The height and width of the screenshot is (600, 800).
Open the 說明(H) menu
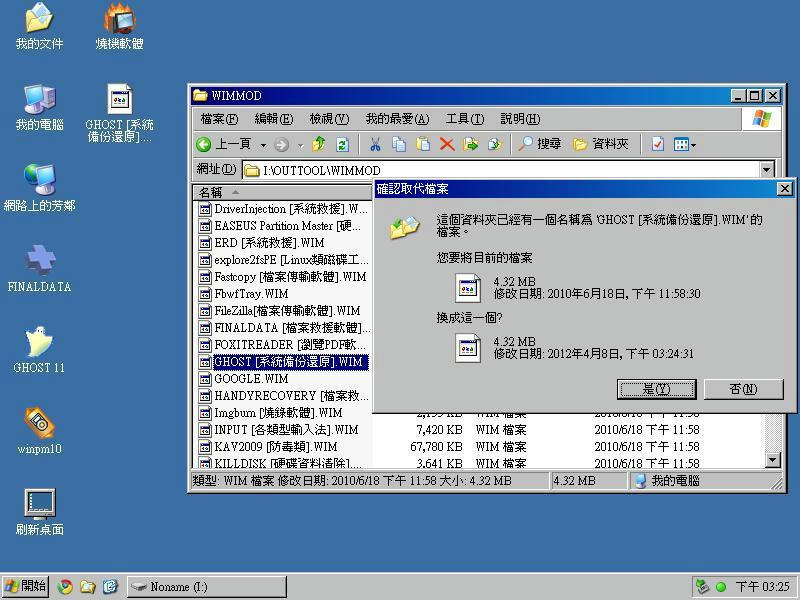[520, 119]
